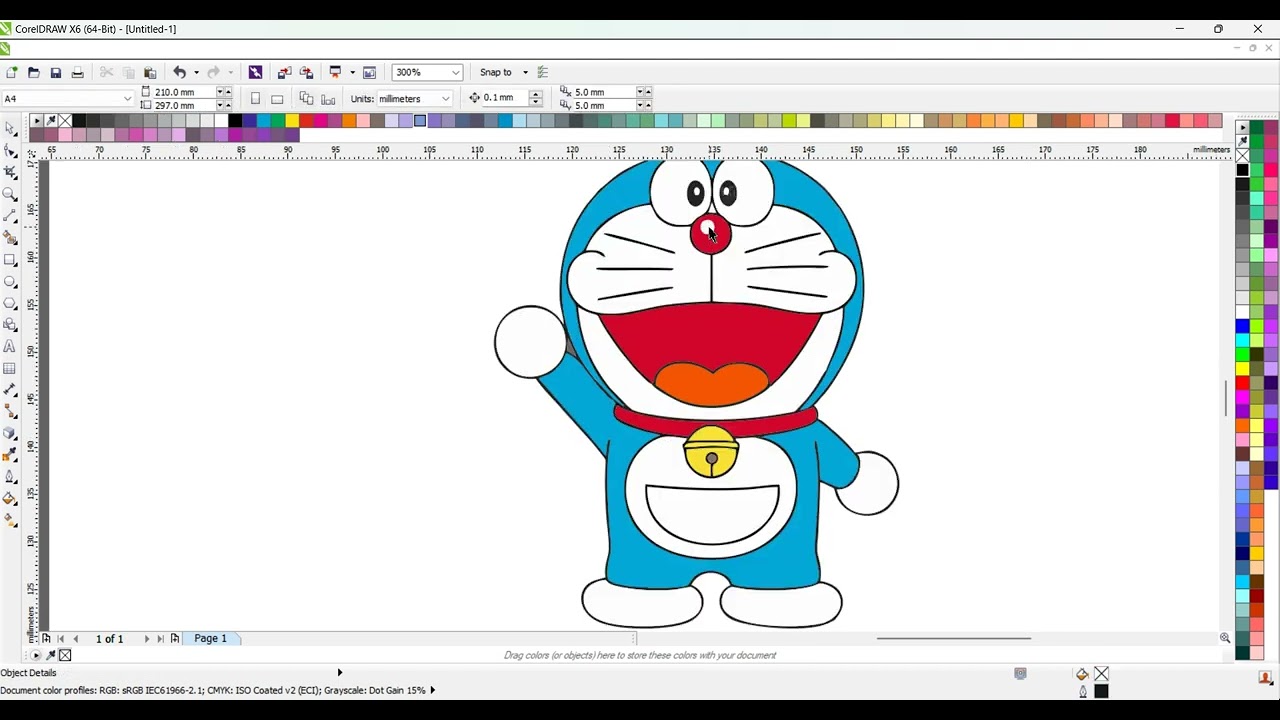The height and width of the screenshot is (720, 1280).
Task: Toggle apply layout to all pages
Action: point(306,99)
